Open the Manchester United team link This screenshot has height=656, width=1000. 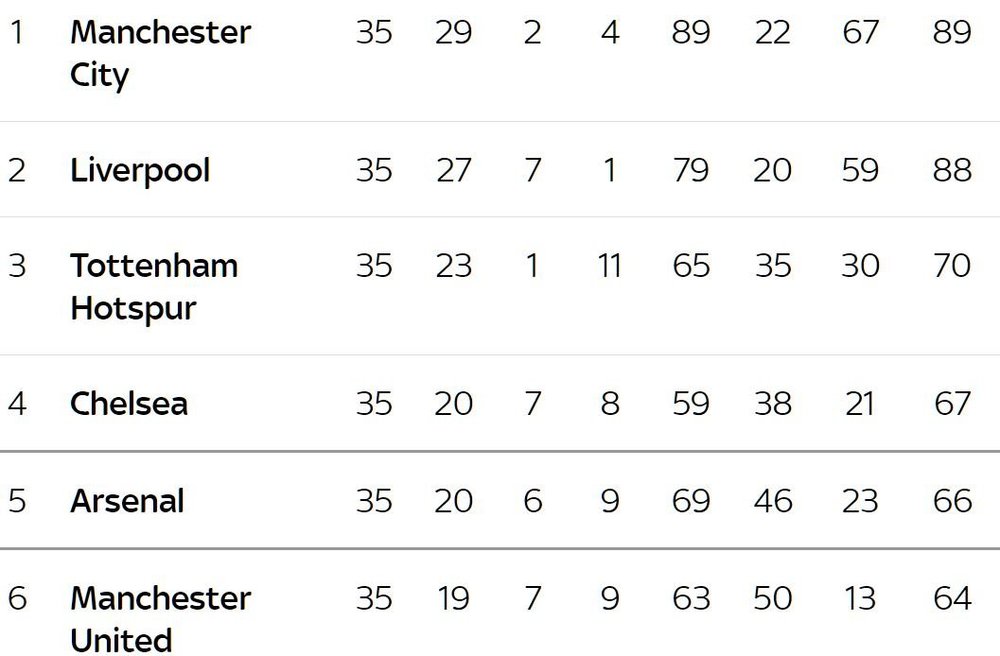[161, 619]
